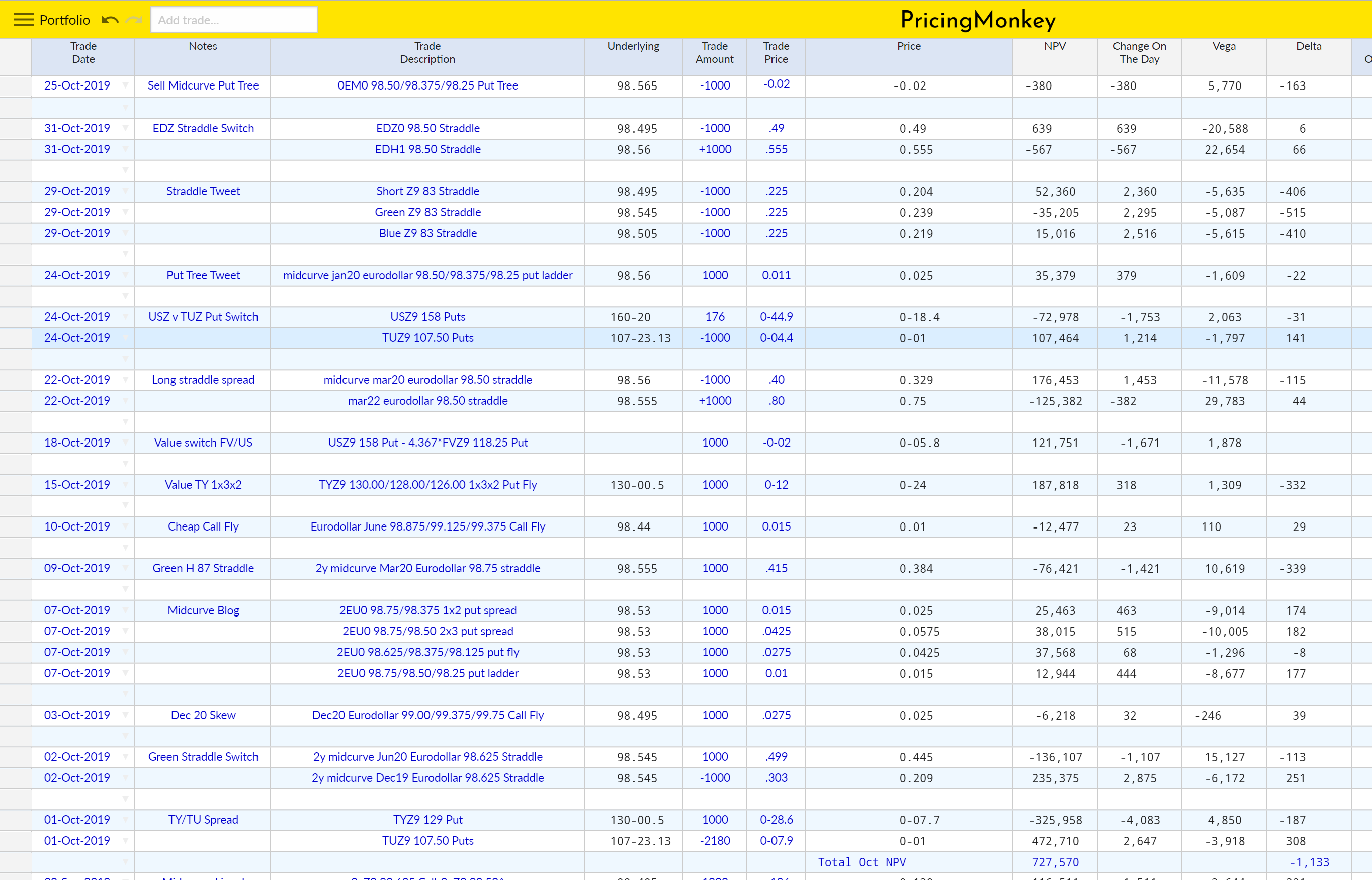Click 'Dec 20 Skew' note cell
The height and width of the screenshot is (880, 1372).
pyautogui.click(x=203, y=716)
